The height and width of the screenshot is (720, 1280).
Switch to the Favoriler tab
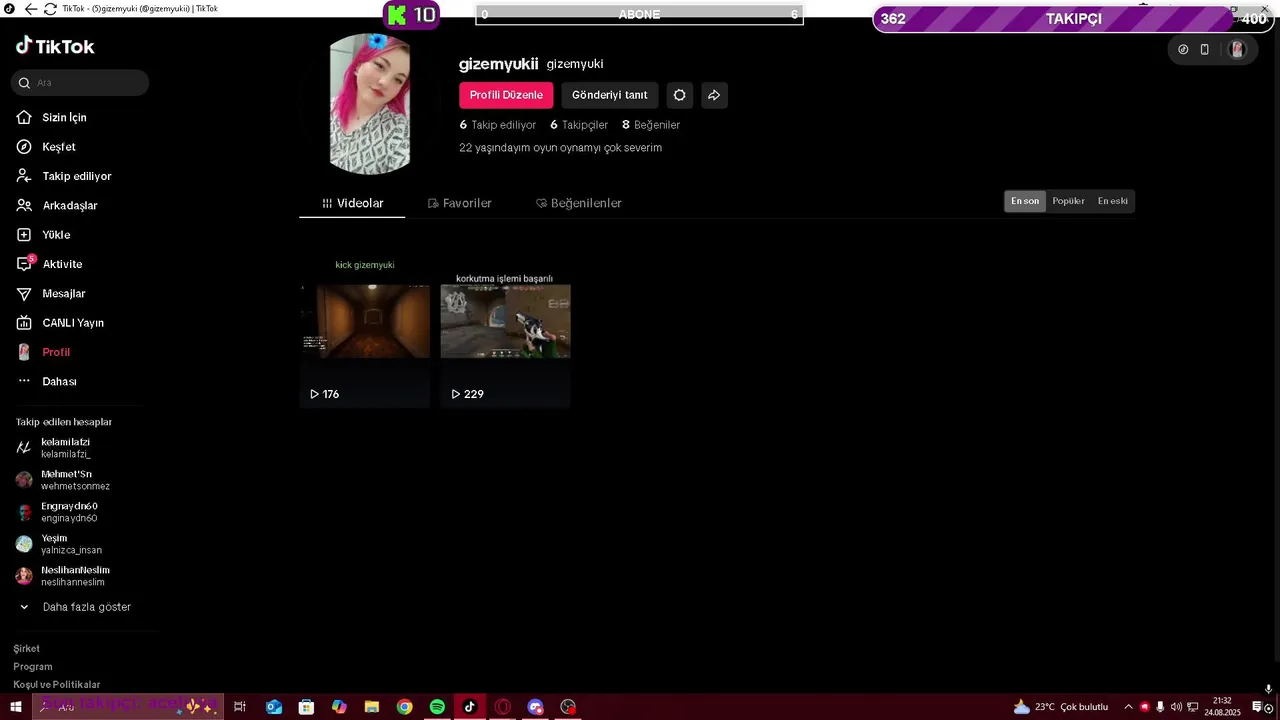pos(459,203)
